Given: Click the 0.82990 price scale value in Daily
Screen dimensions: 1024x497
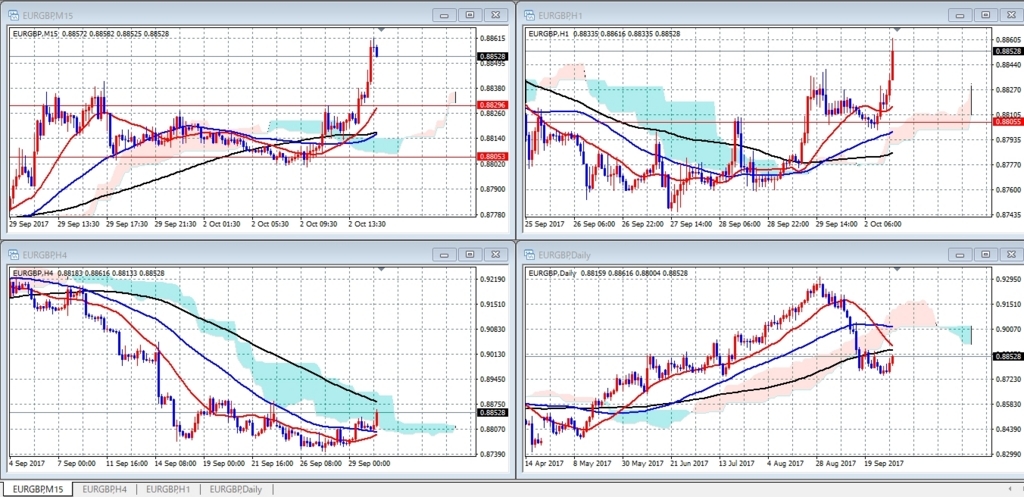Looking at the screenshot, I should click(x=1008, y=454).
